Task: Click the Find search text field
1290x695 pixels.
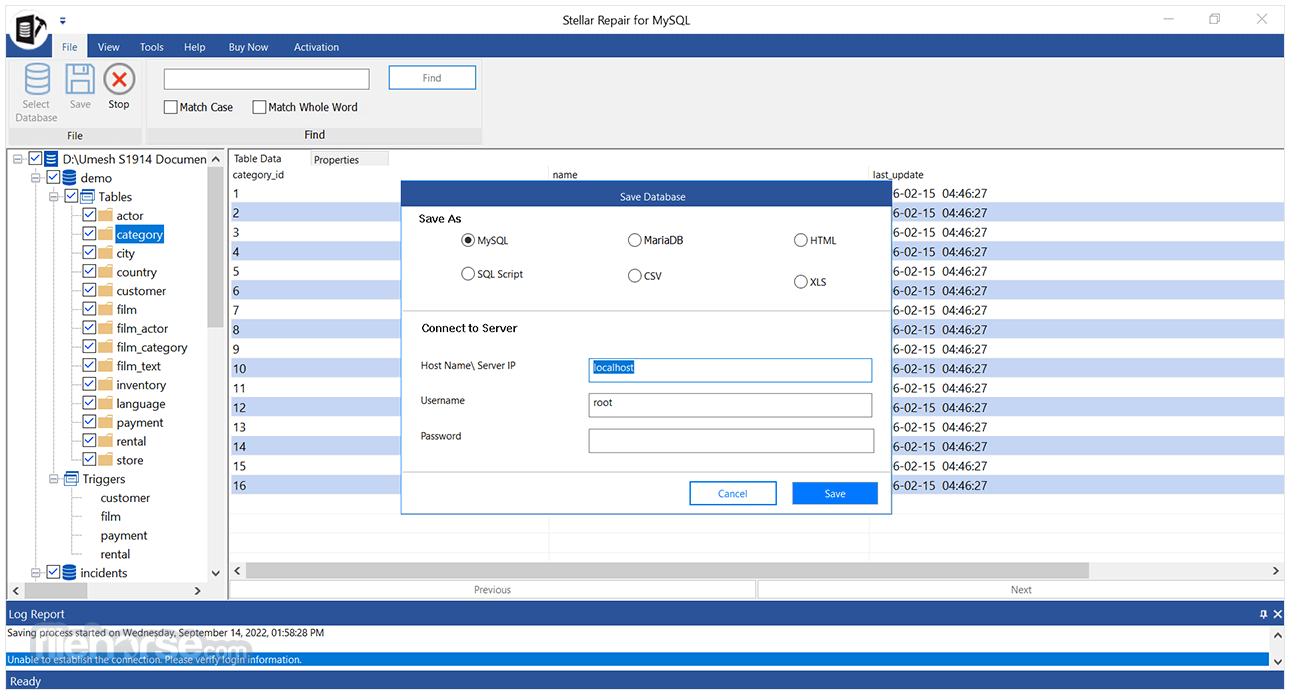Action: coord(267,78)
